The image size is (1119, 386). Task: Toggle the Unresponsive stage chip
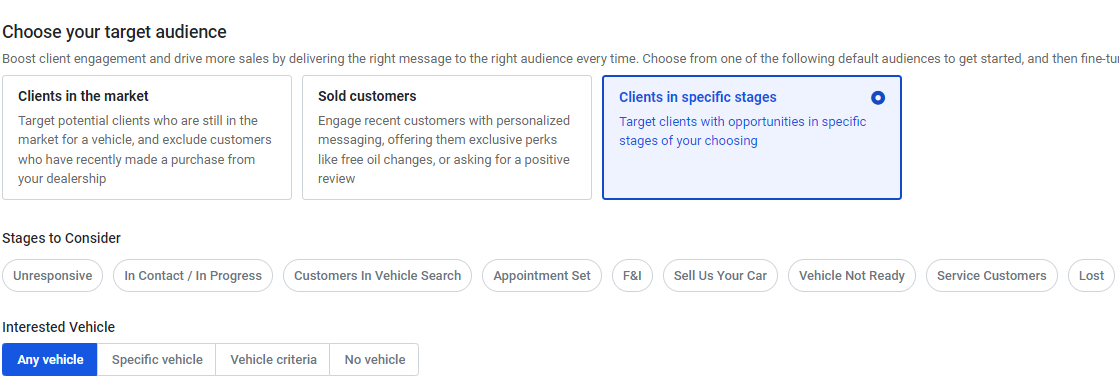tap(53, 275)
